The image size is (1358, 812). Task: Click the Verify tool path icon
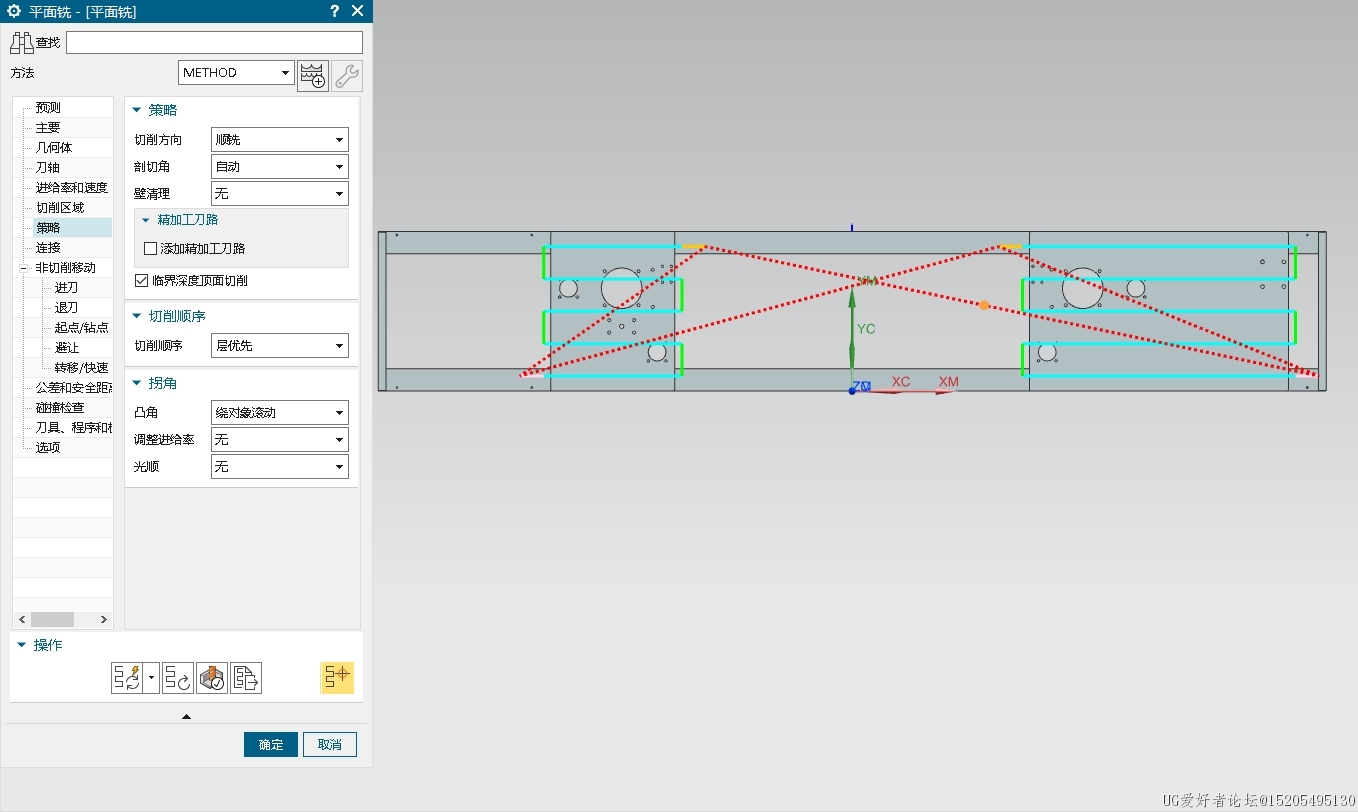(212, 678)
